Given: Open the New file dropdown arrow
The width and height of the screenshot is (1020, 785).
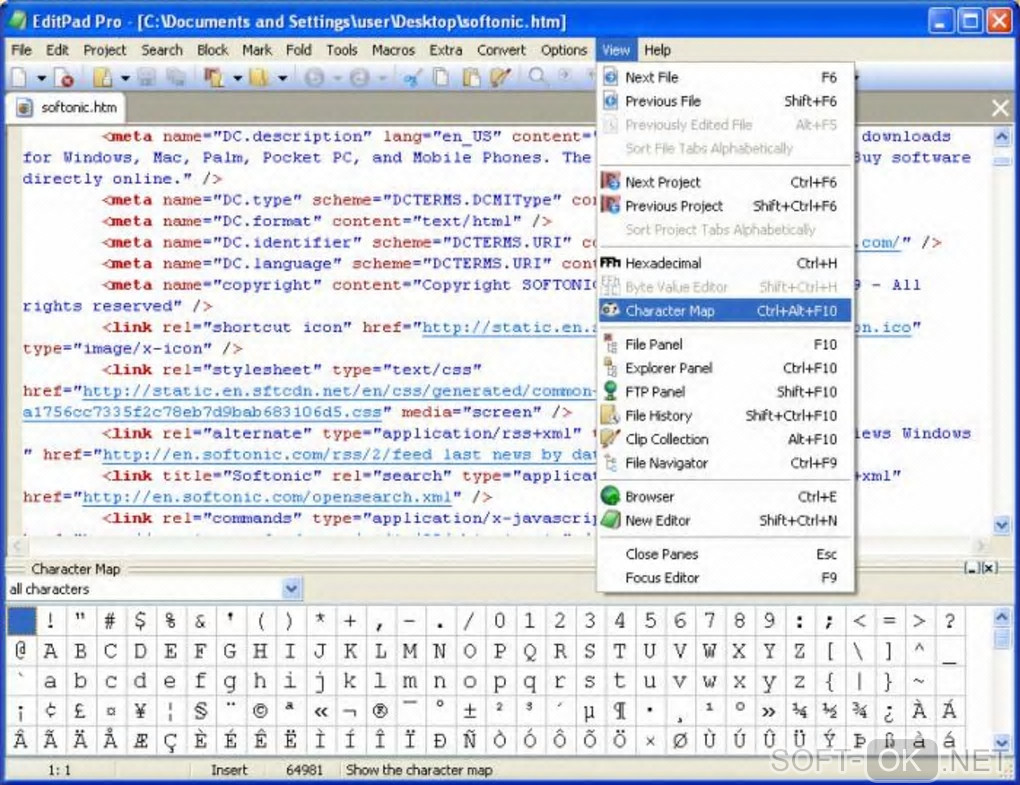Looking at the screenshot, I should 42,79.
